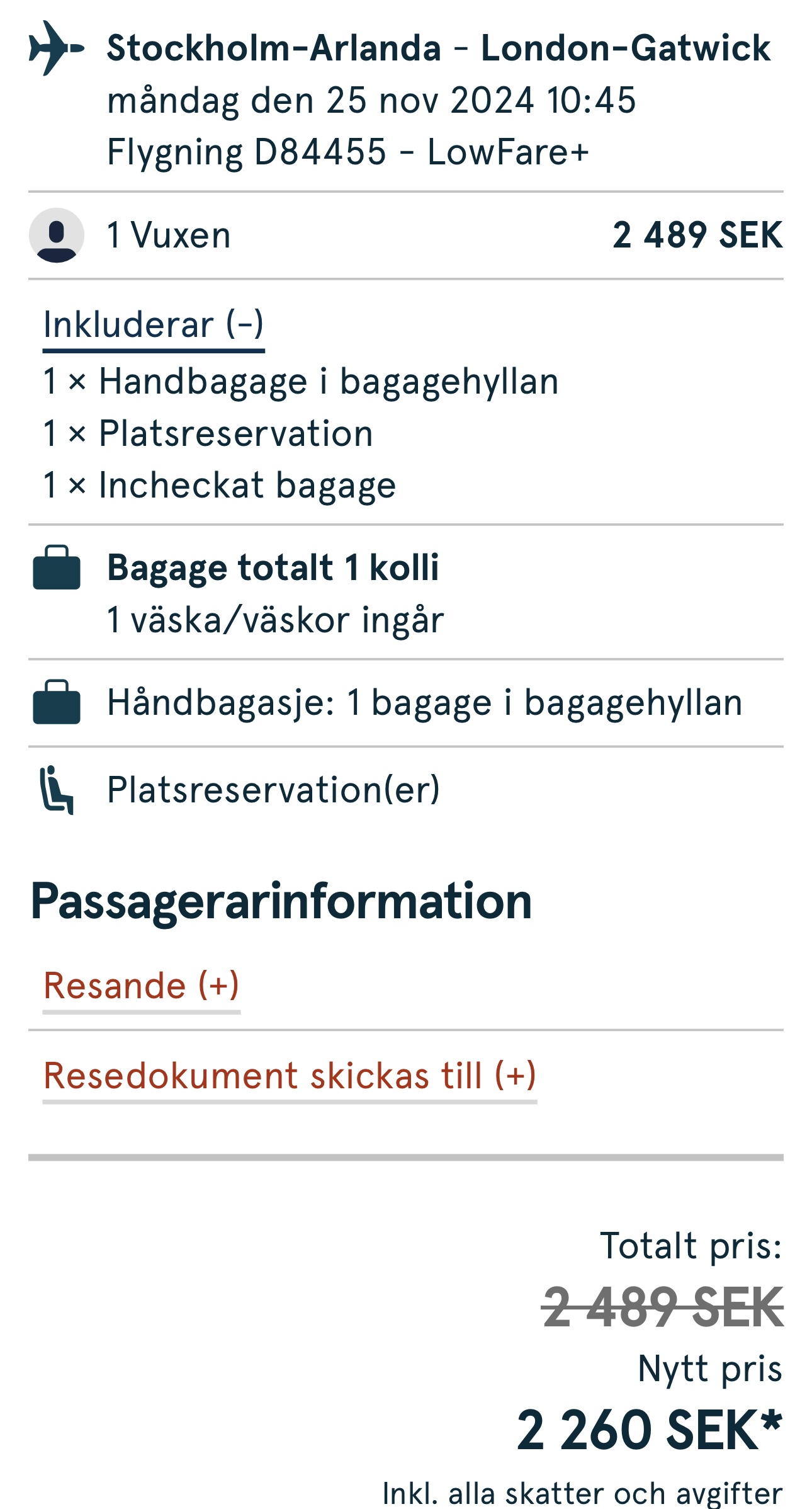The height and width of the screenshot is (1509, 812).
Task: Click the 1 × Incheckat bagage item
Action: click(x=219, y=486)
